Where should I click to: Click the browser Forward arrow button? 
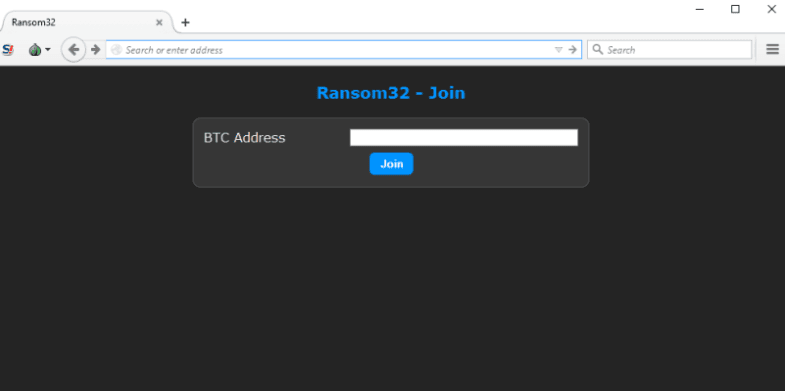[x=96, y=50]
